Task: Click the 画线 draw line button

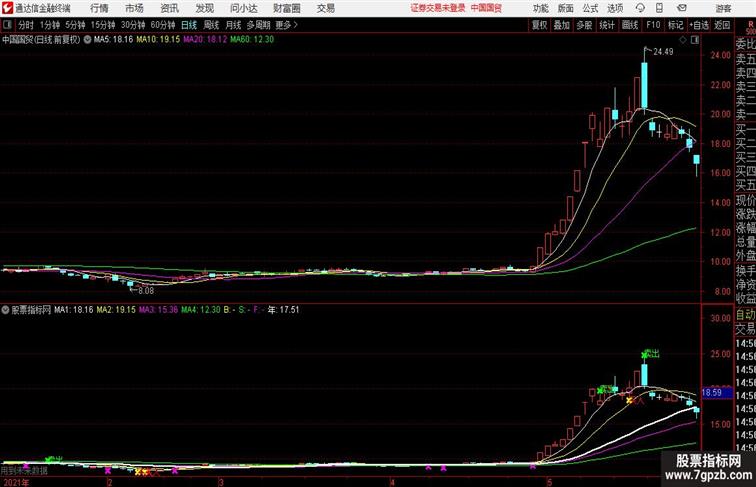Action: coord(630,25)
